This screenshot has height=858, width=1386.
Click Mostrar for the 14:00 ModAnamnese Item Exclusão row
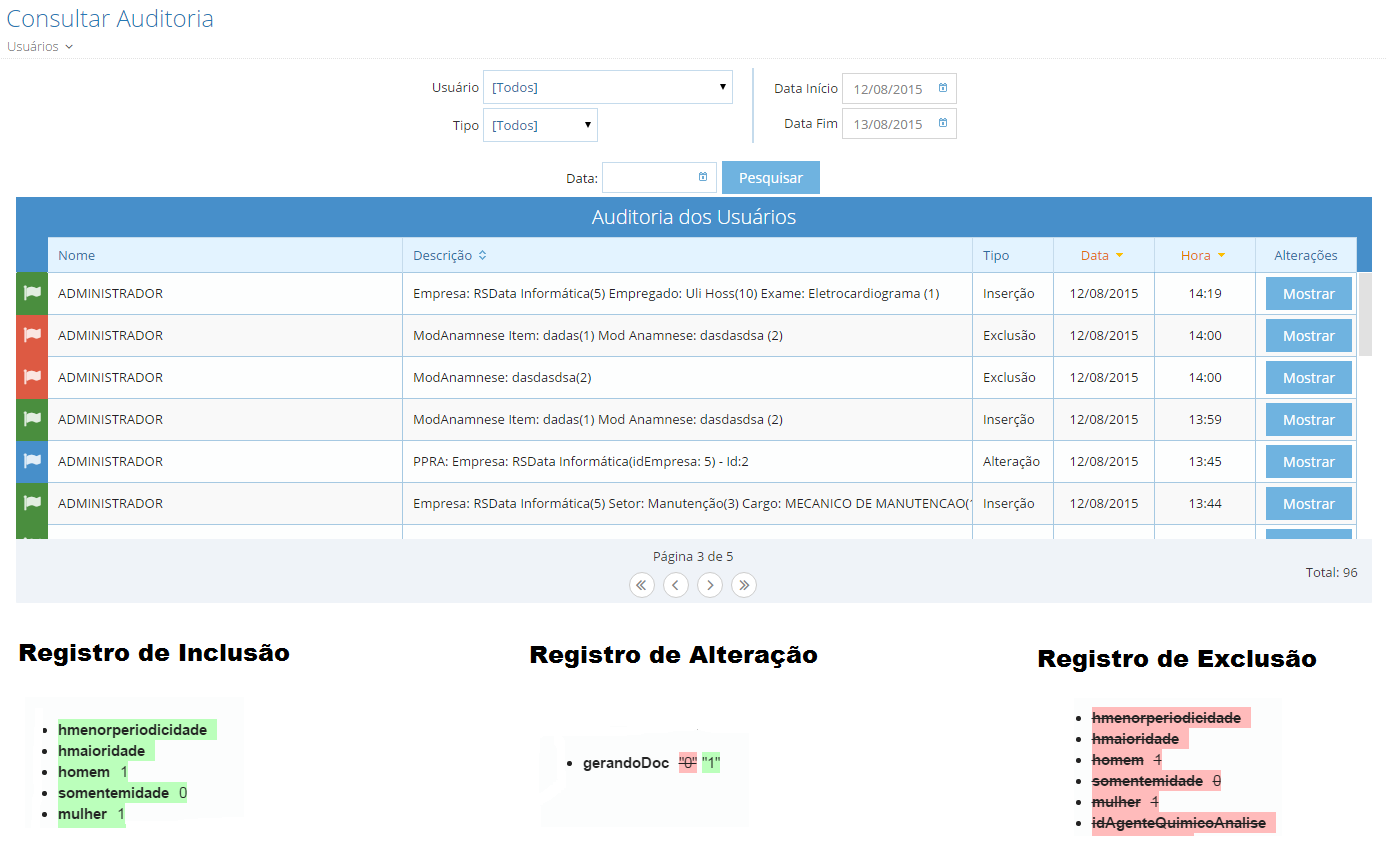pos(1309,336)
